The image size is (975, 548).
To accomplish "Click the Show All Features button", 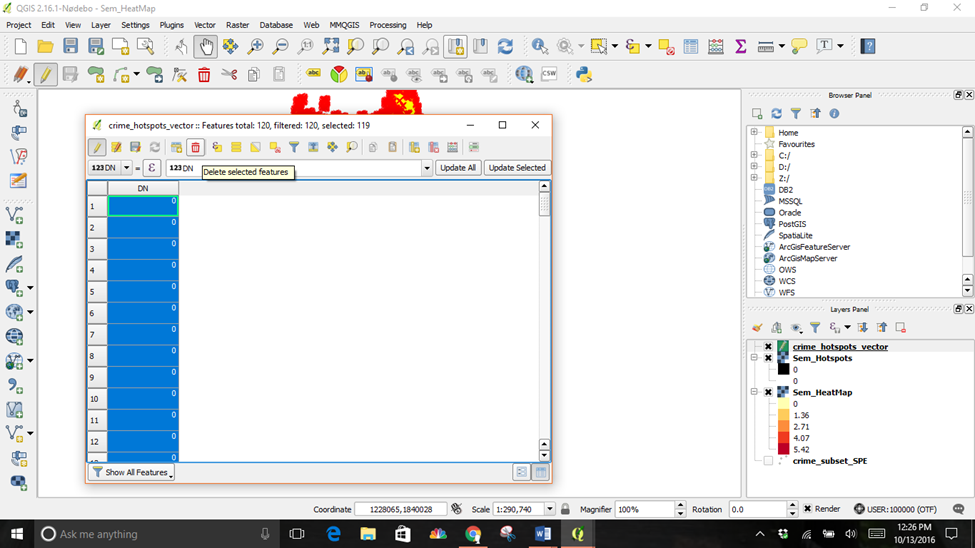I will tap(132, 472).
